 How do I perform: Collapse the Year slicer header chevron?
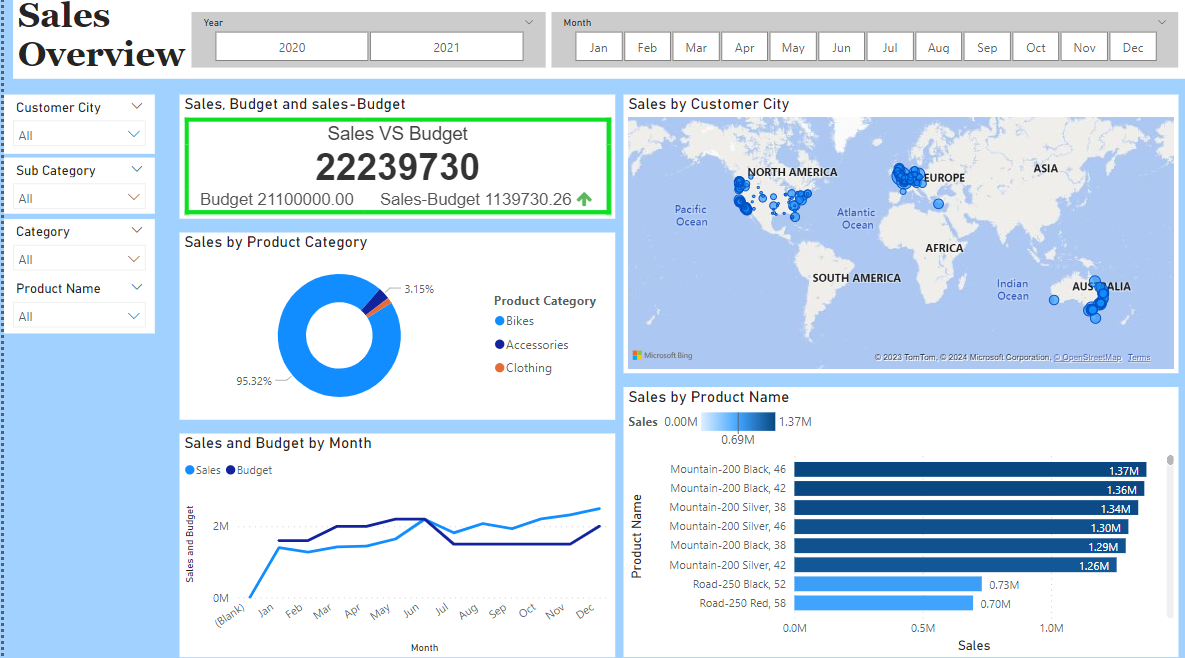[x=529, y=22]
